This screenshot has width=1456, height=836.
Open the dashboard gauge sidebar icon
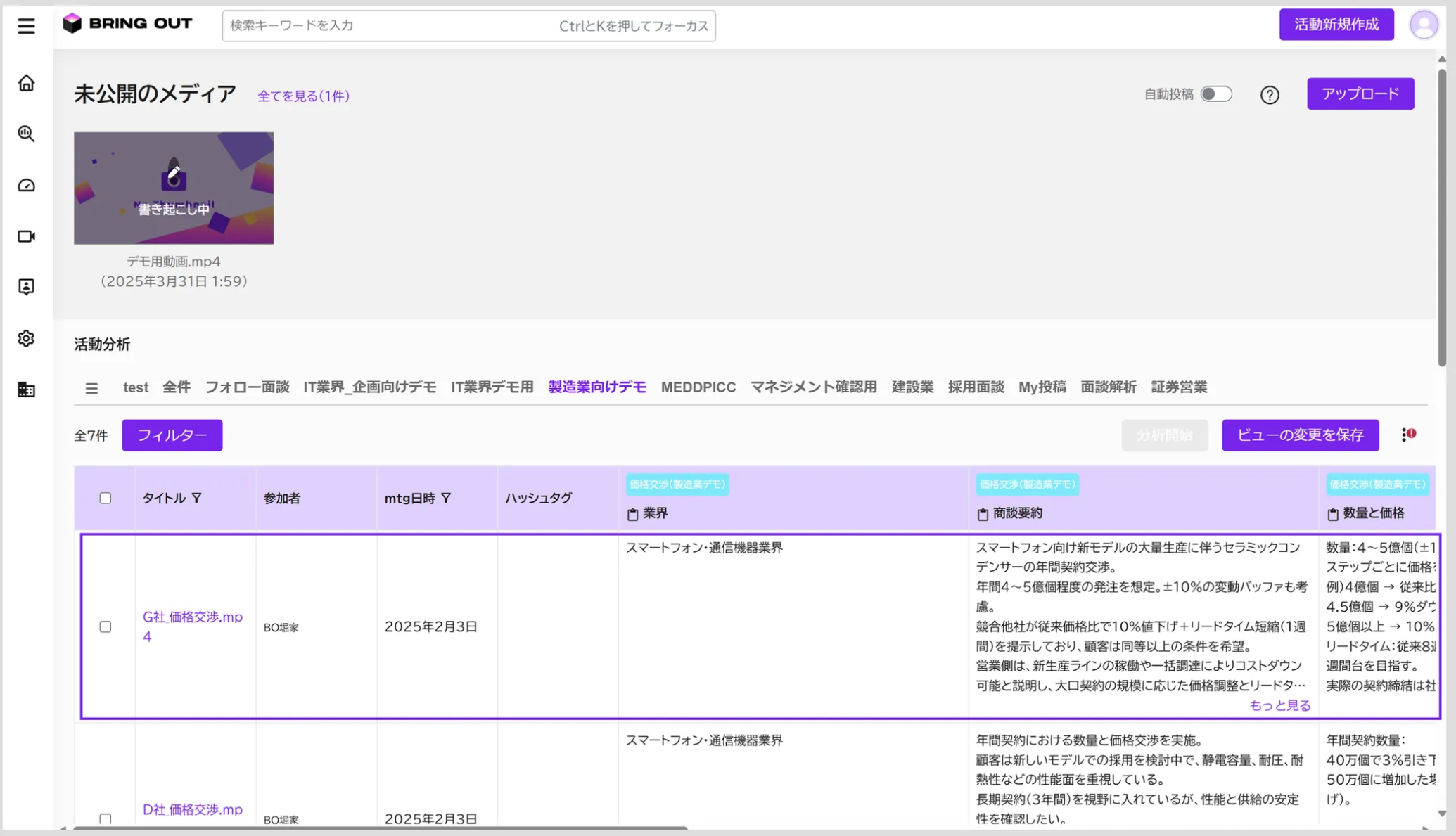pyautogui.click(x=26, y=185)
